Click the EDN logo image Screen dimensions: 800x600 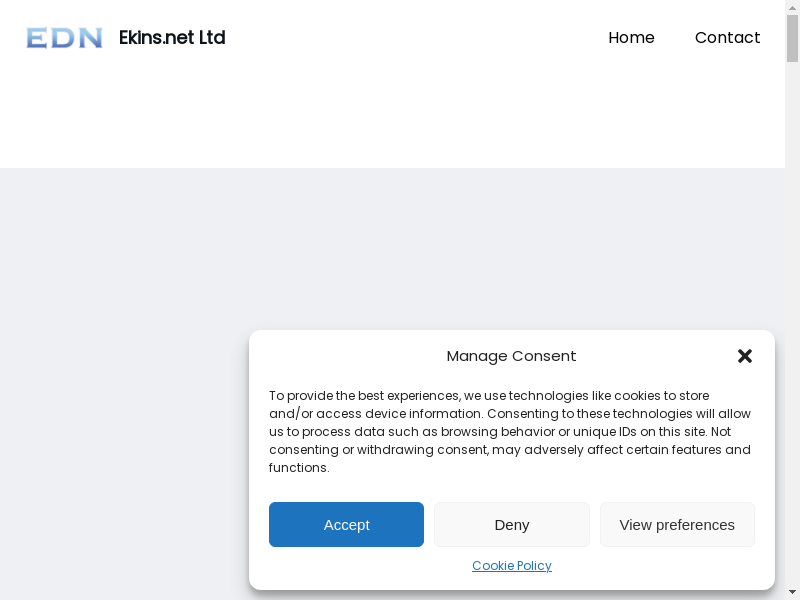tap(64, 38)
